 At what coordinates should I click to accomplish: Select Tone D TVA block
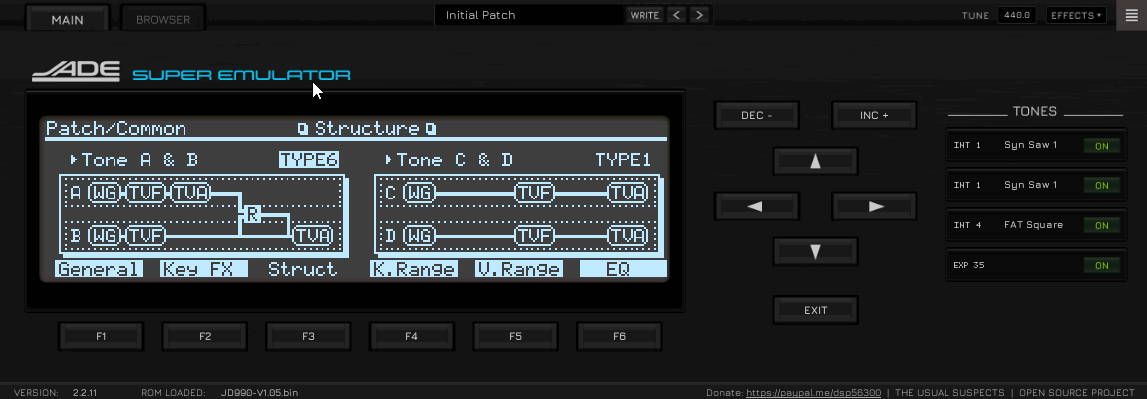[x=628, y=236]
